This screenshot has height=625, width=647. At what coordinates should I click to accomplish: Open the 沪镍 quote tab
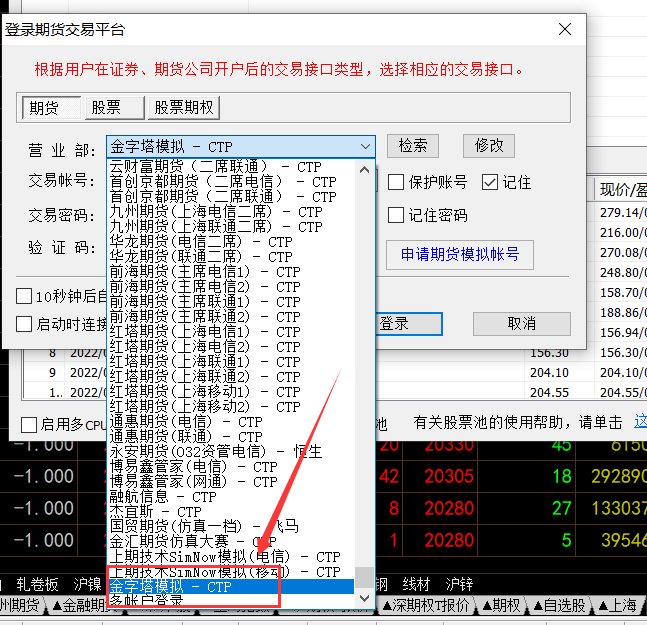tap(87, 584)
